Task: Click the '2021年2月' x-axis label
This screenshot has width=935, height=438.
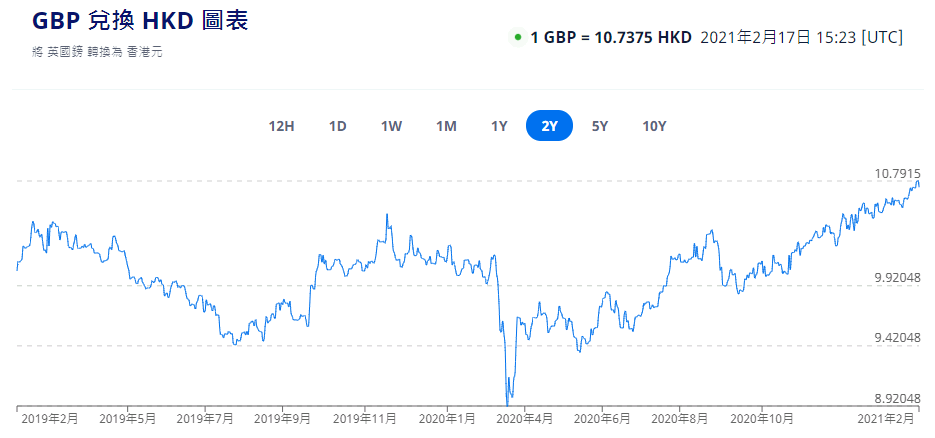Action: click(886, 419)
